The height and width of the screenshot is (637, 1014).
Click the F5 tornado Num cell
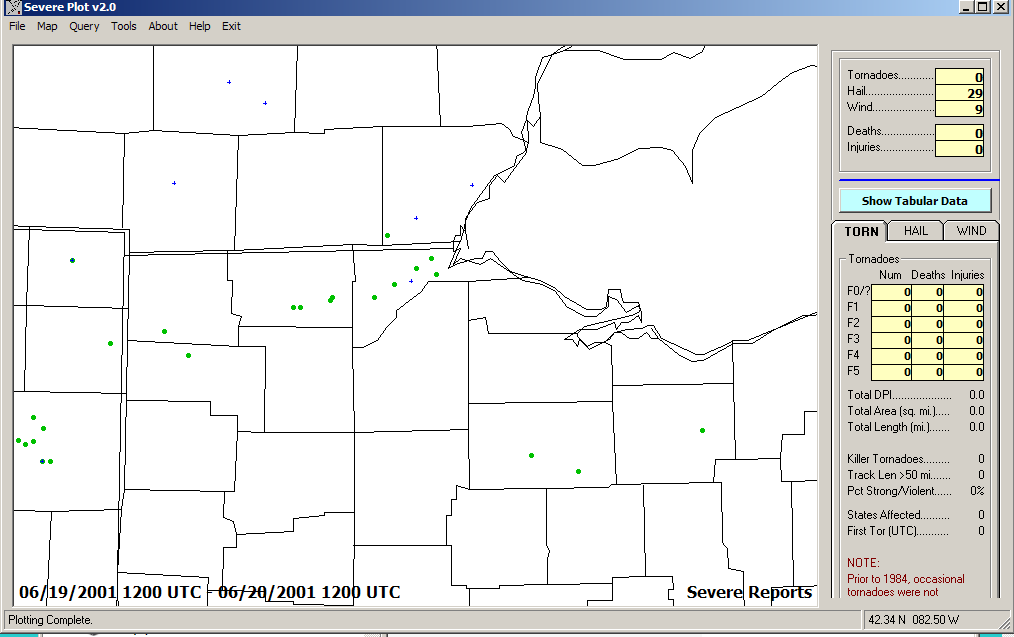[x=890, y=372]
